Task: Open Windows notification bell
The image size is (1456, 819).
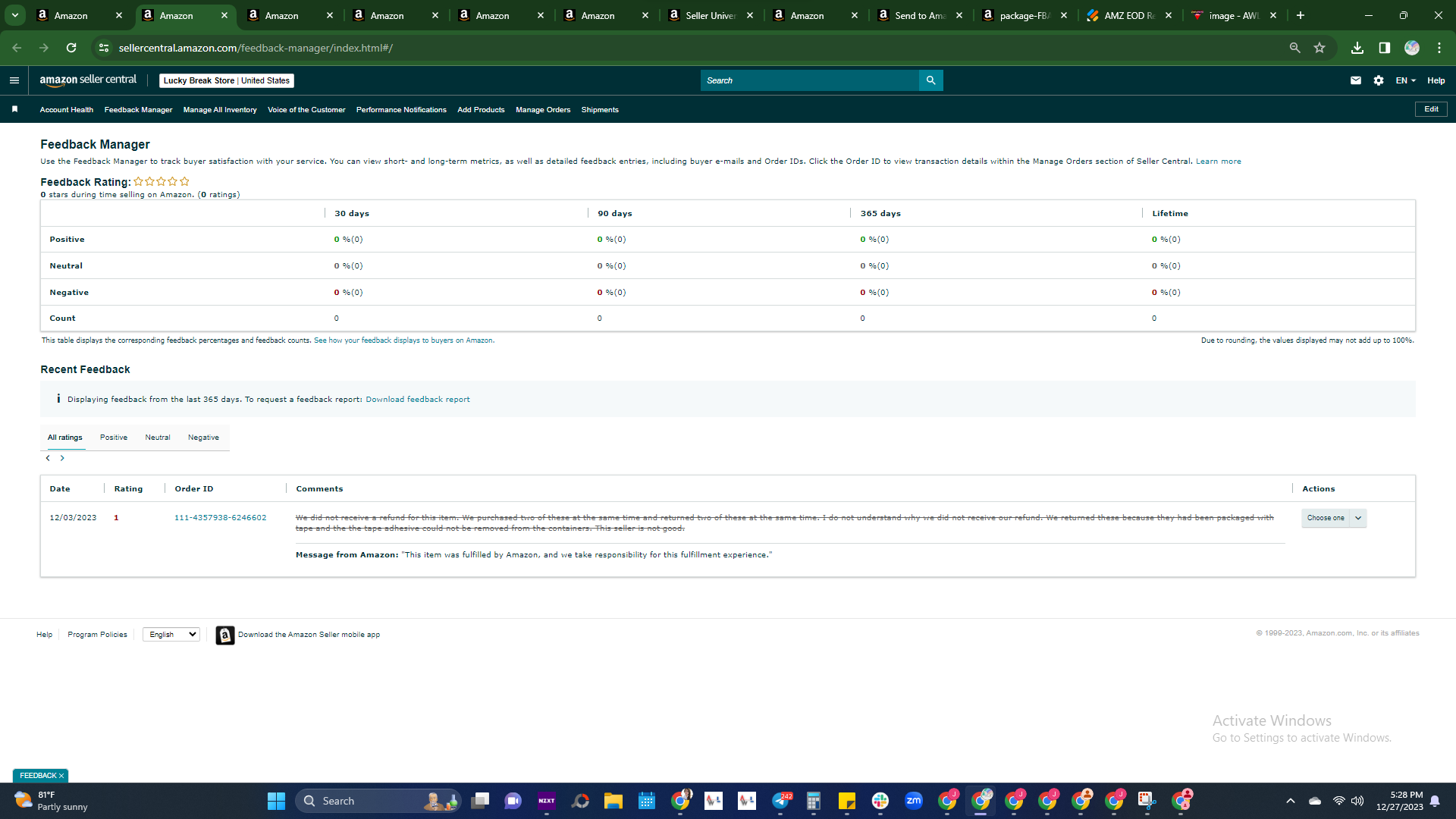Action: (x=1435, y=801)
